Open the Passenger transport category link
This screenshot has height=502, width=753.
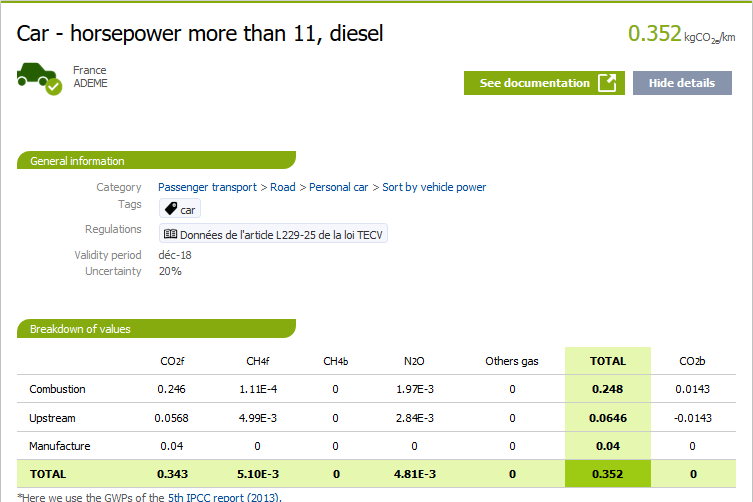[x=207, y=187]
